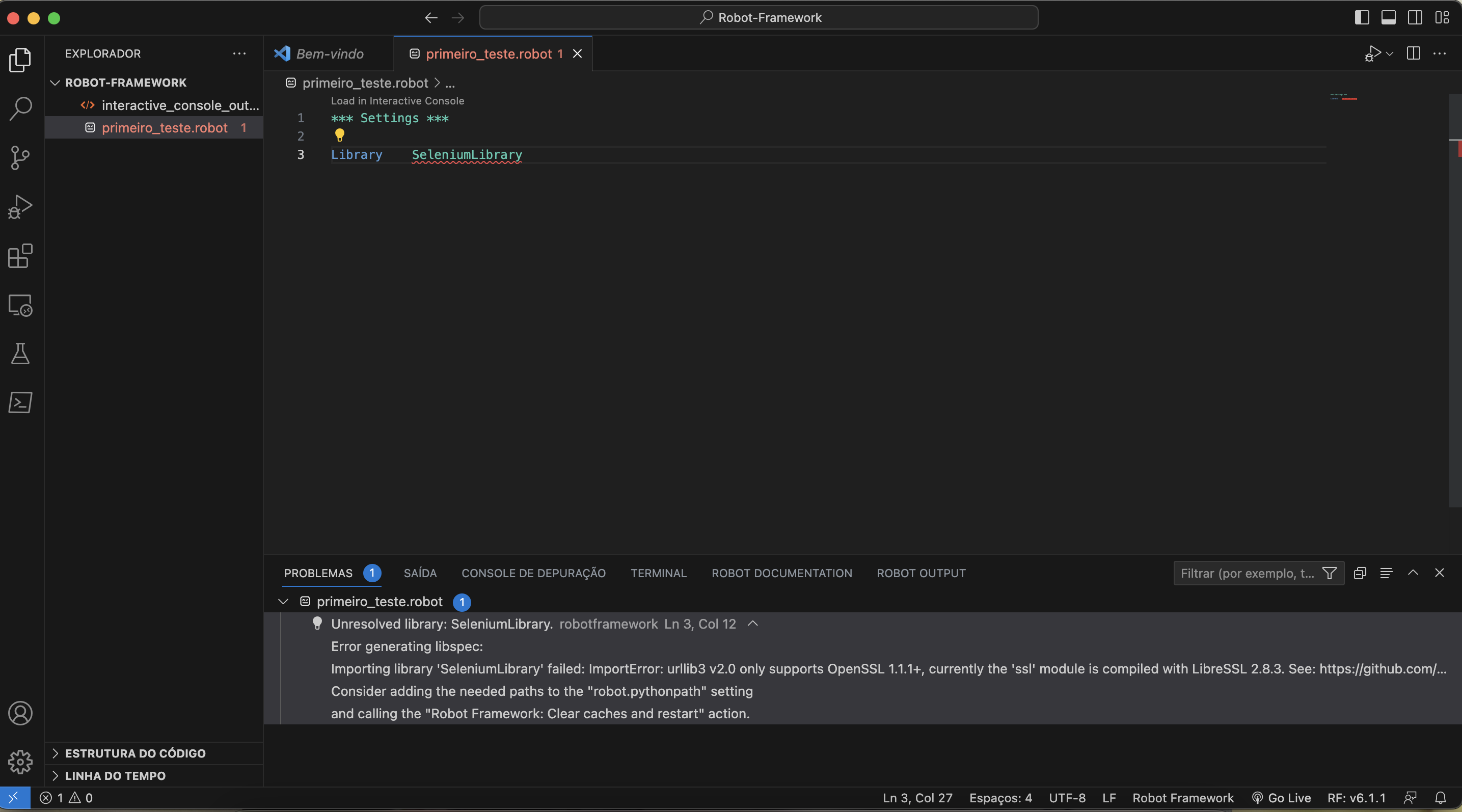Click Load in Interactive Console link
This screenshot has width=1462, height=812.
(x=397, y=100)
